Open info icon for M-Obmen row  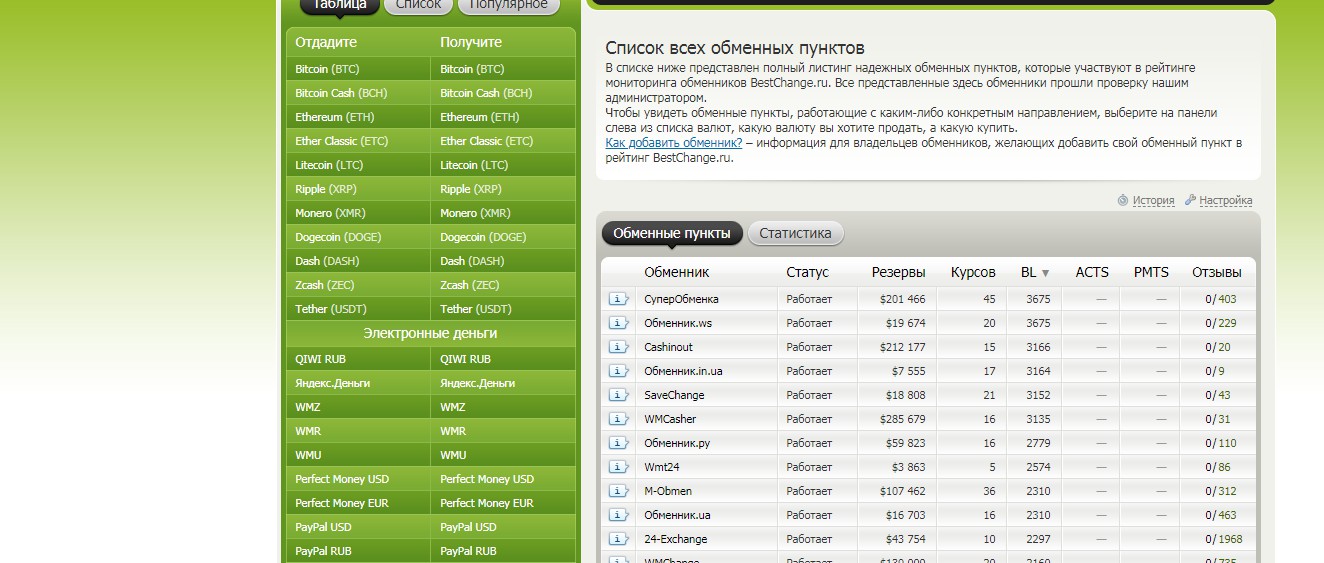point(619,491)
